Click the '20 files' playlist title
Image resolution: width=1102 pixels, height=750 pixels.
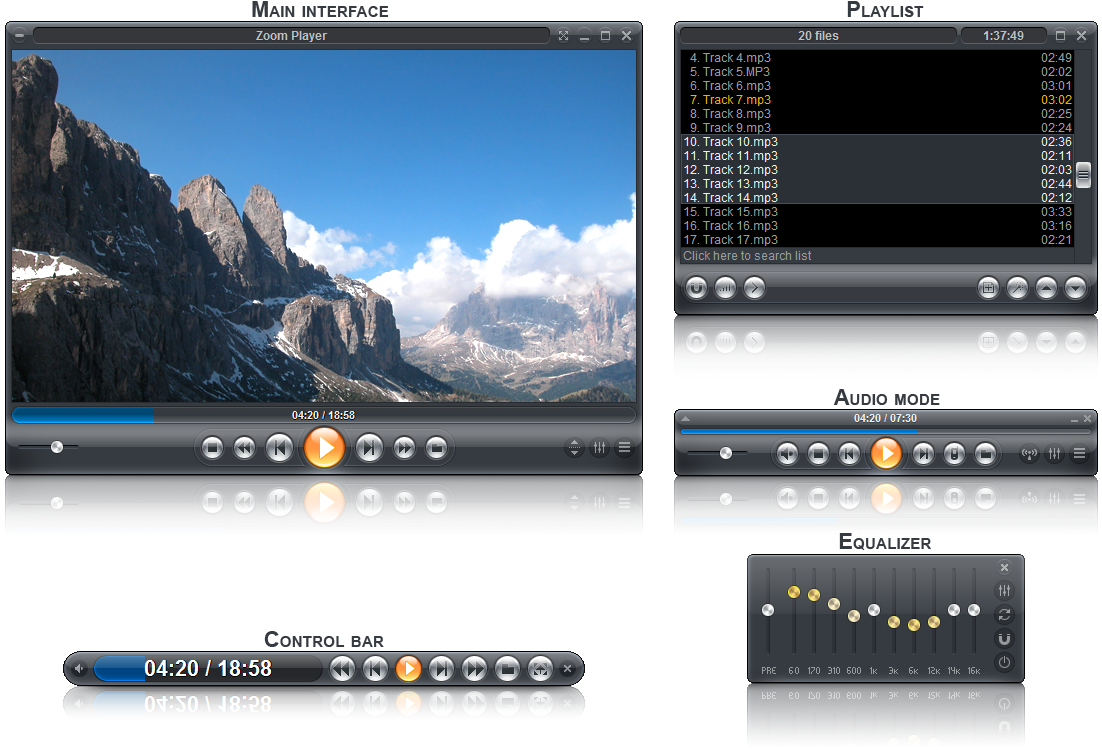point(818,36)
